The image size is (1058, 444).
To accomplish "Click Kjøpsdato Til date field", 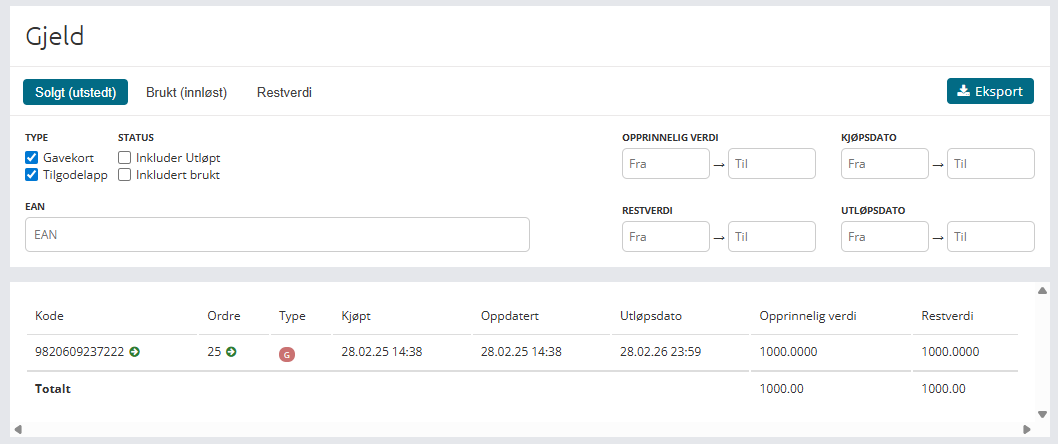I will click(990, 164).
